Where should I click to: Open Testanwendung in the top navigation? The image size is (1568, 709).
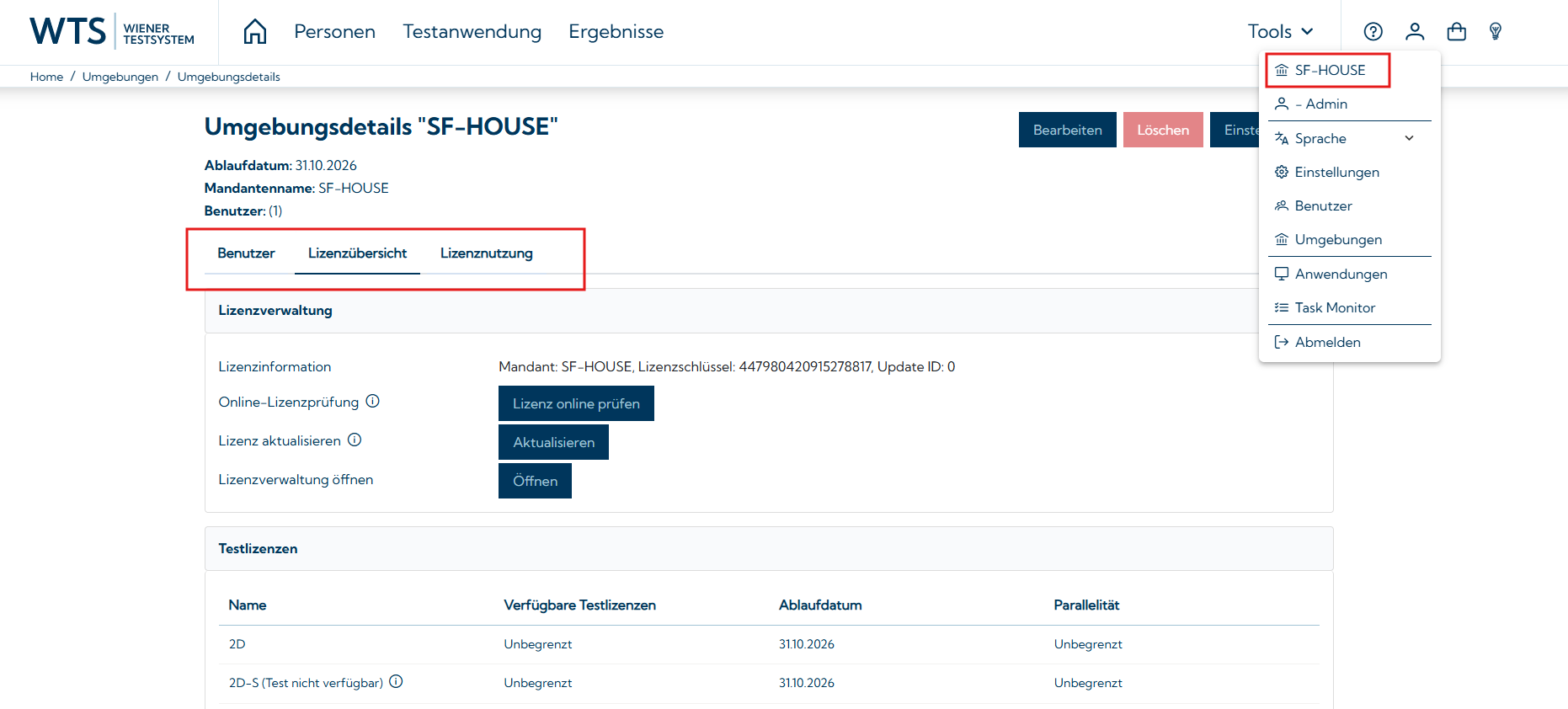tap(472, 32)
